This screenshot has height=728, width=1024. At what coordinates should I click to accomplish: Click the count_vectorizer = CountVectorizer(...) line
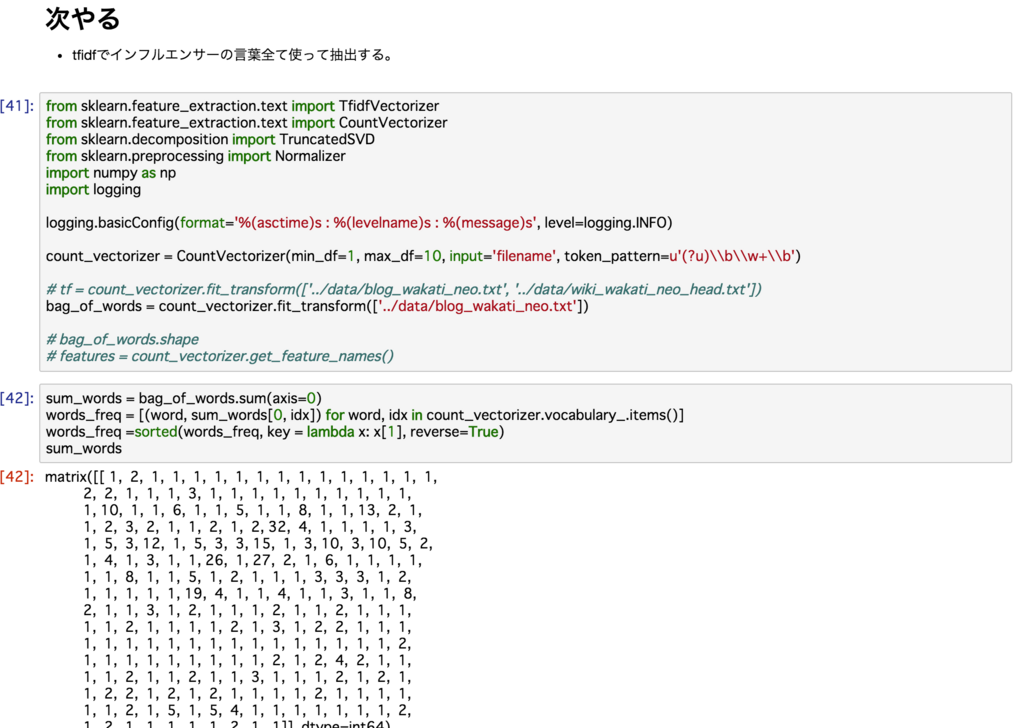(x=423, y=256)
